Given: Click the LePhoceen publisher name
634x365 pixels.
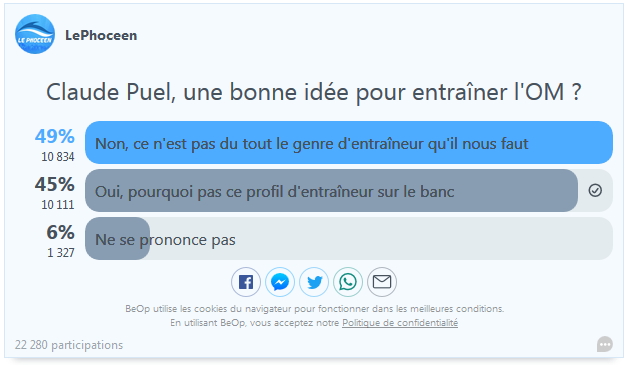Looking at the screenshot, I should 101,35.
